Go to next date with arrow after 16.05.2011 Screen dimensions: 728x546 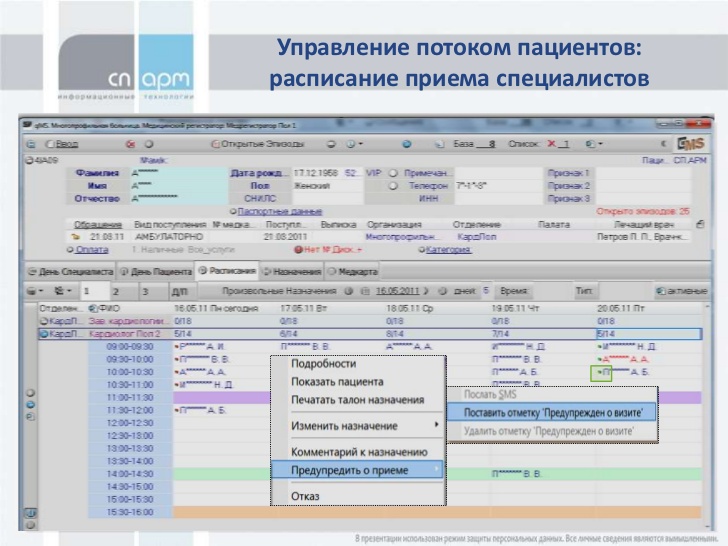click(426, 291)
